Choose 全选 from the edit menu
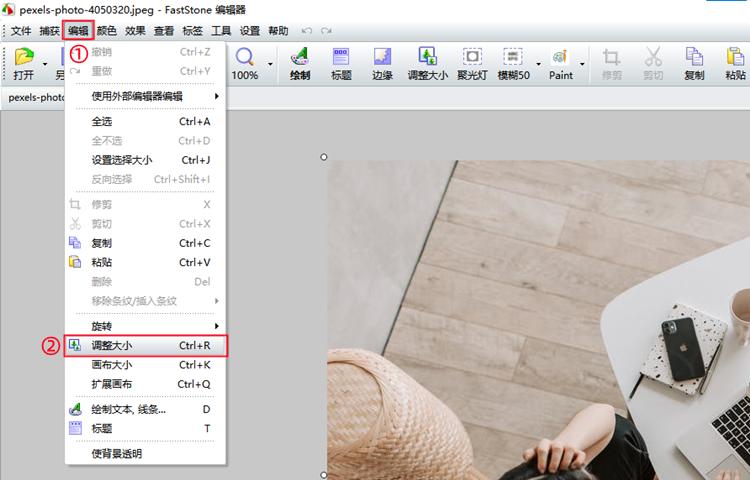Viewport: 750px width, 480px height. click(x=145, y=121)
